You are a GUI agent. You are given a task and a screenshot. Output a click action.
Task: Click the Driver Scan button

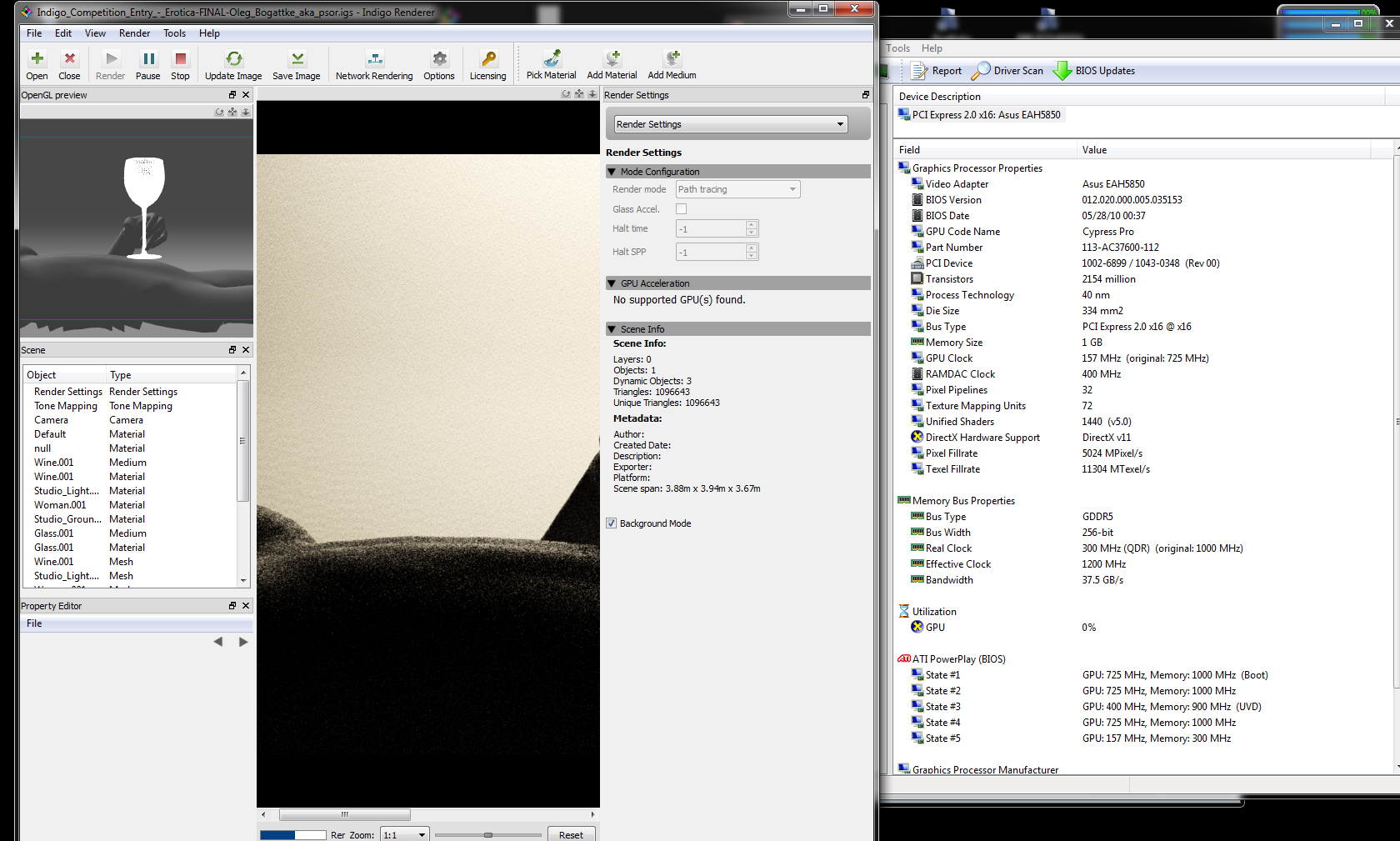pos(1007,71)
